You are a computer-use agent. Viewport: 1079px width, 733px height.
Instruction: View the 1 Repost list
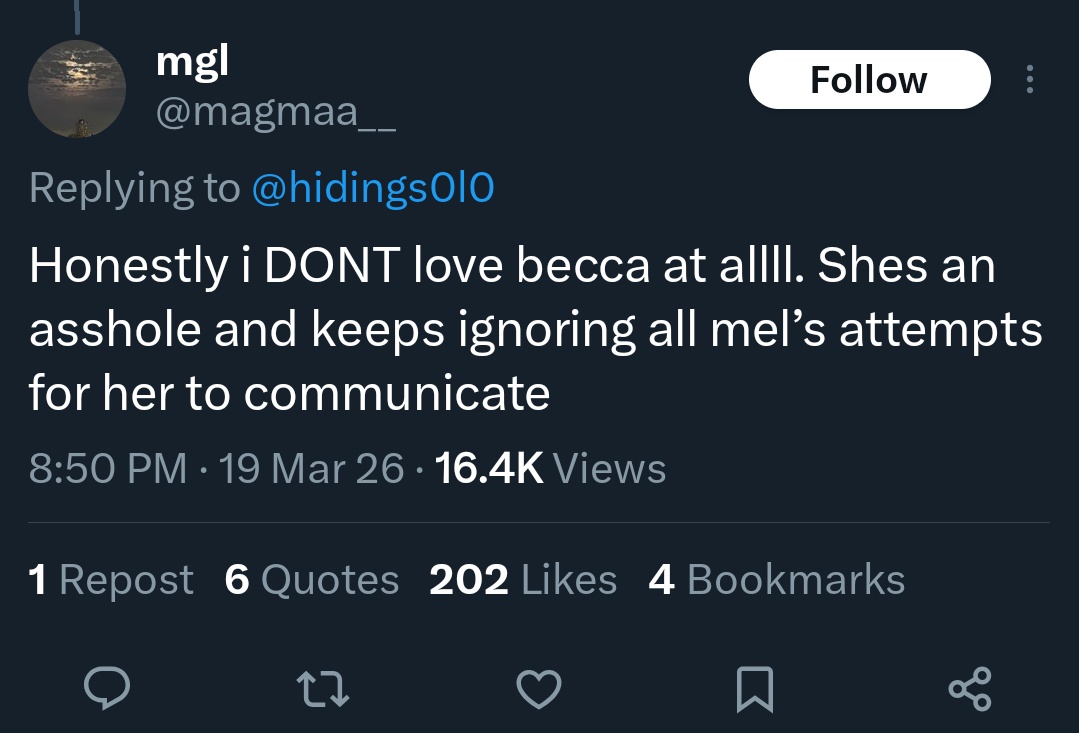click(x=111, y=580)
